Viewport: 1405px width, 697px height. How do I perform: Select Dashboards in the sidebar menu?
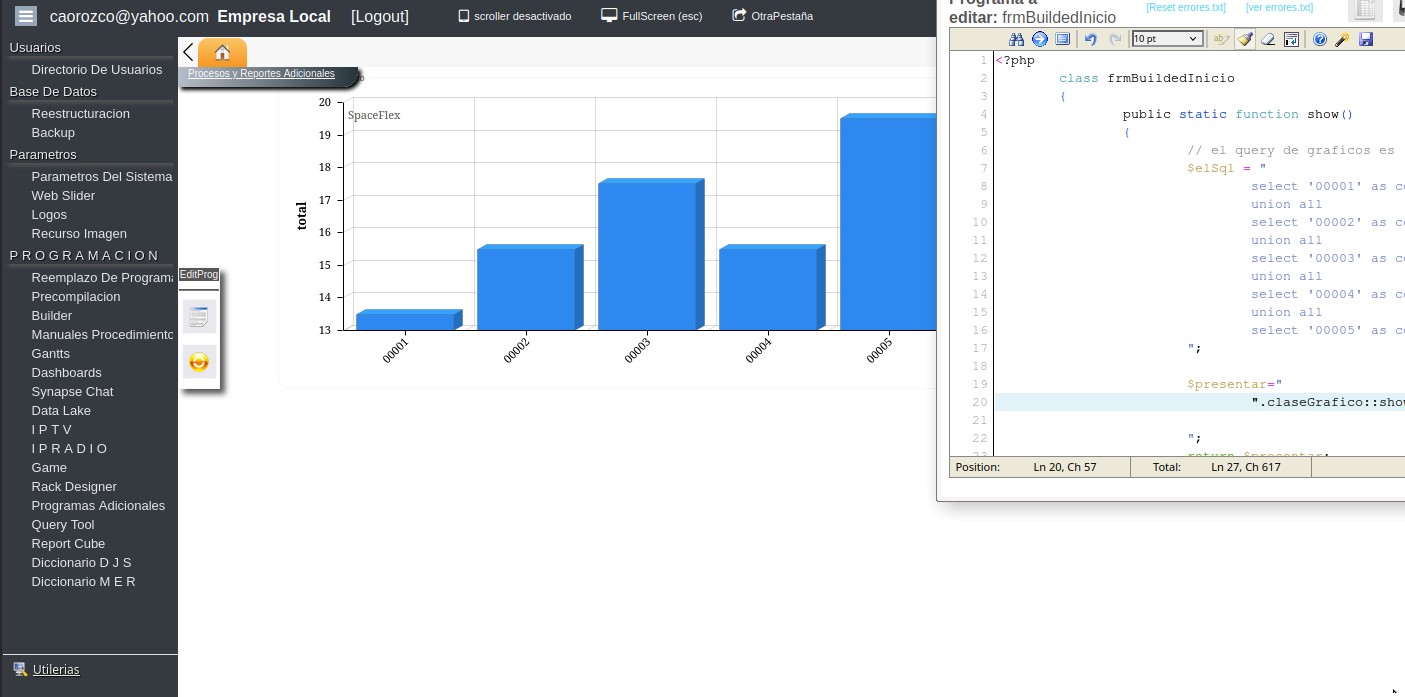click(x=66, y=372)
